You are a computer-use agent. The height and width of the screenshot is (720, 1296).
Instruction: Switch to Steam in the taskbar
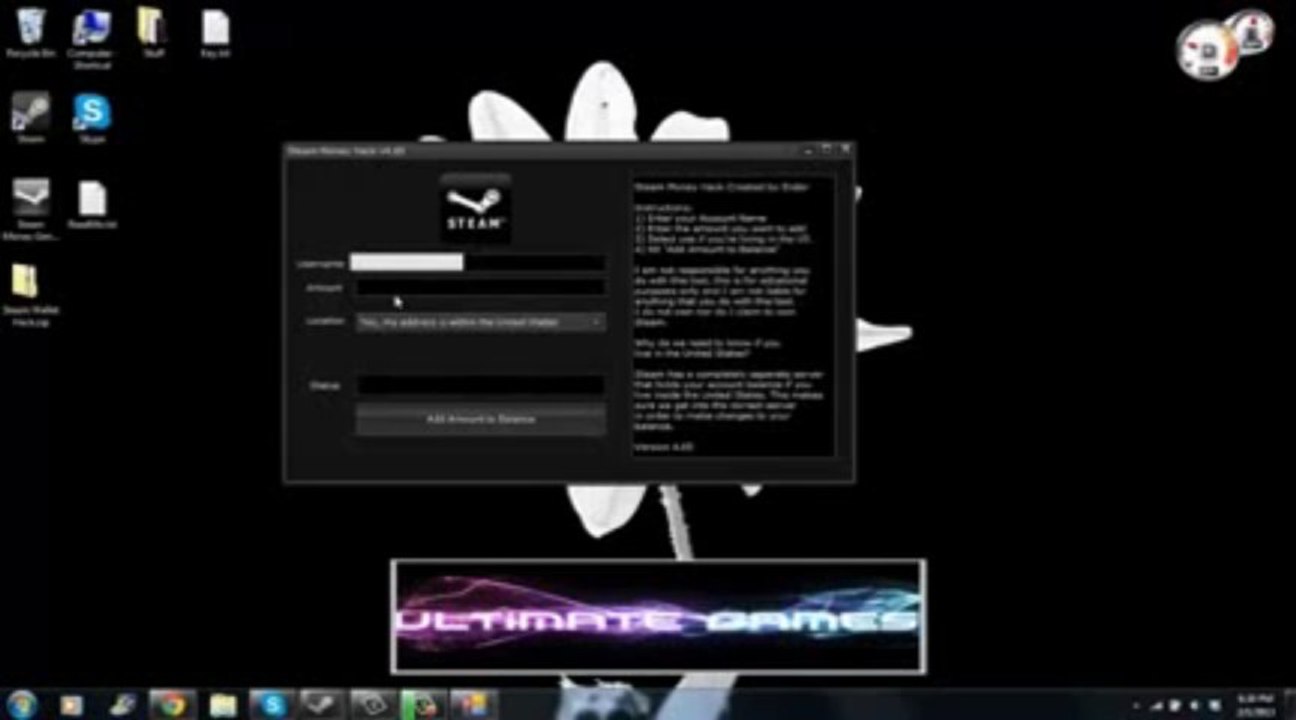322,704
